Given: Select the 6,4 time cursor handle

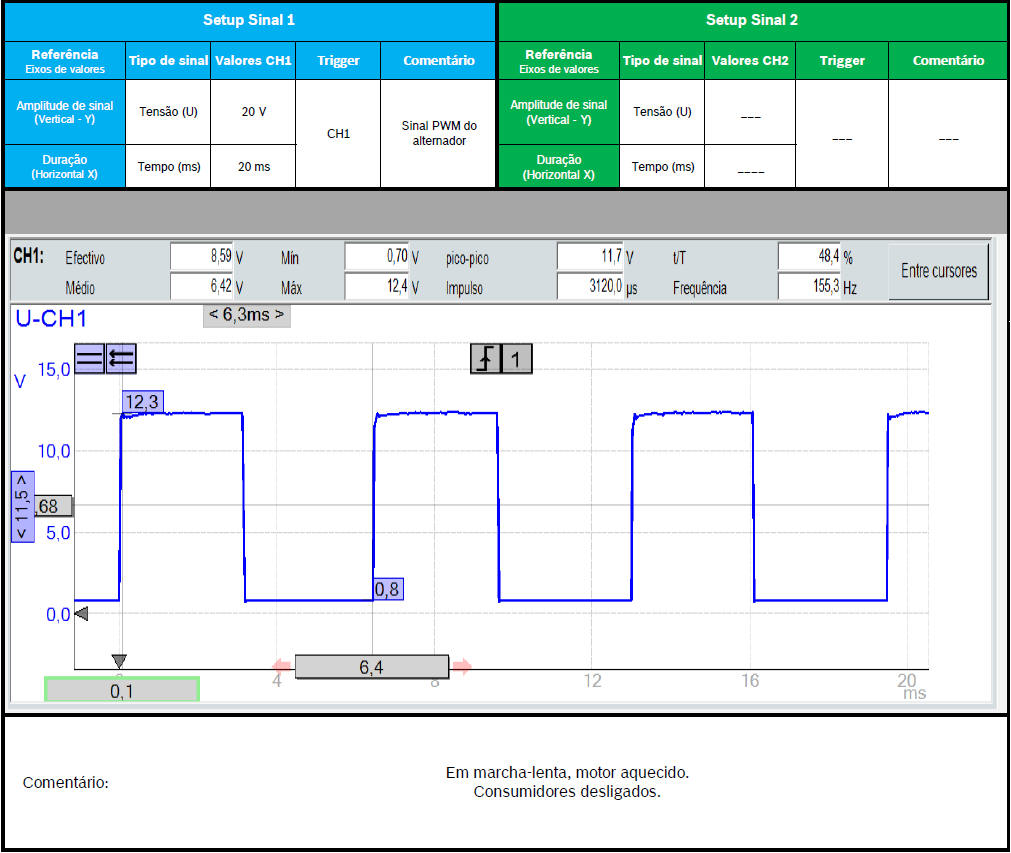Looking at the screenshot, I should pyautogui.click(x=371, y=667).
